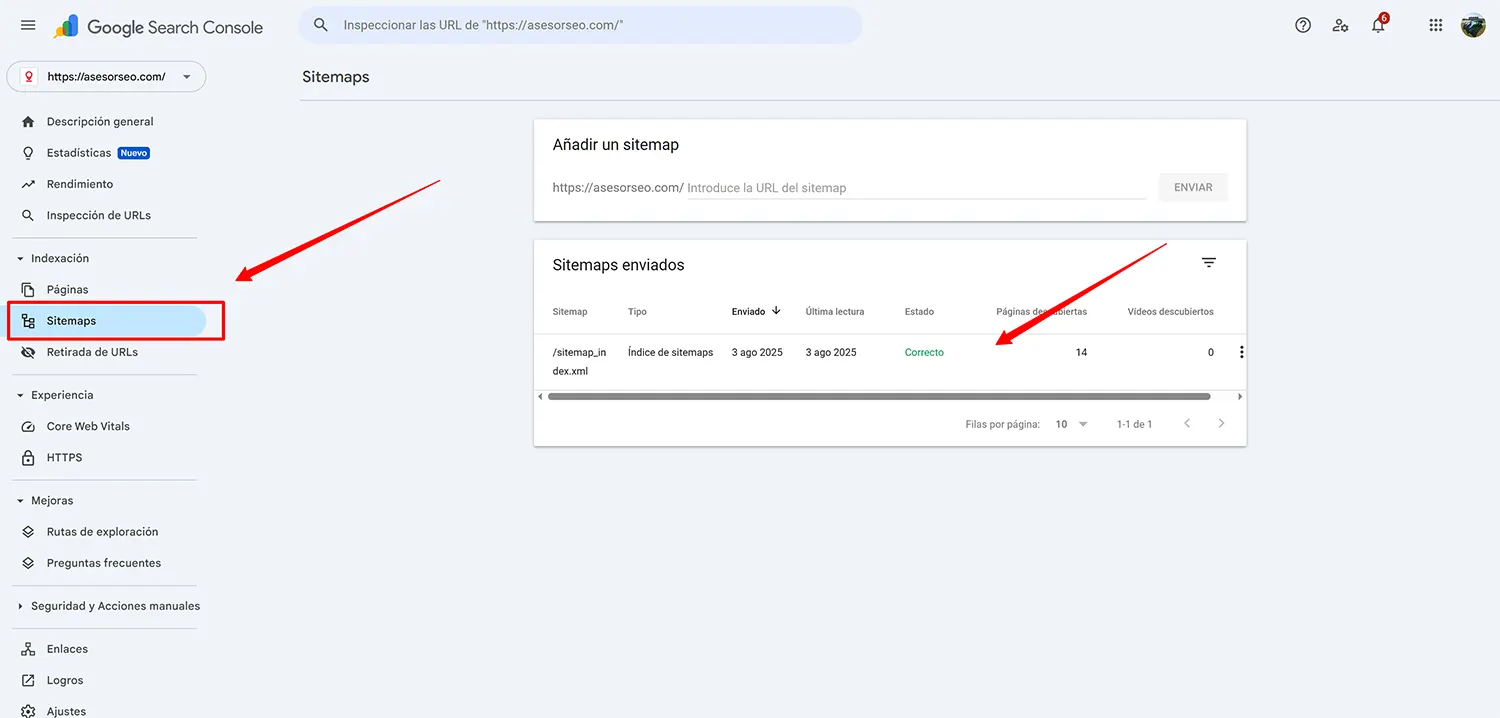Go to Descripción general
1500x718 pixels.
[100, 121]
